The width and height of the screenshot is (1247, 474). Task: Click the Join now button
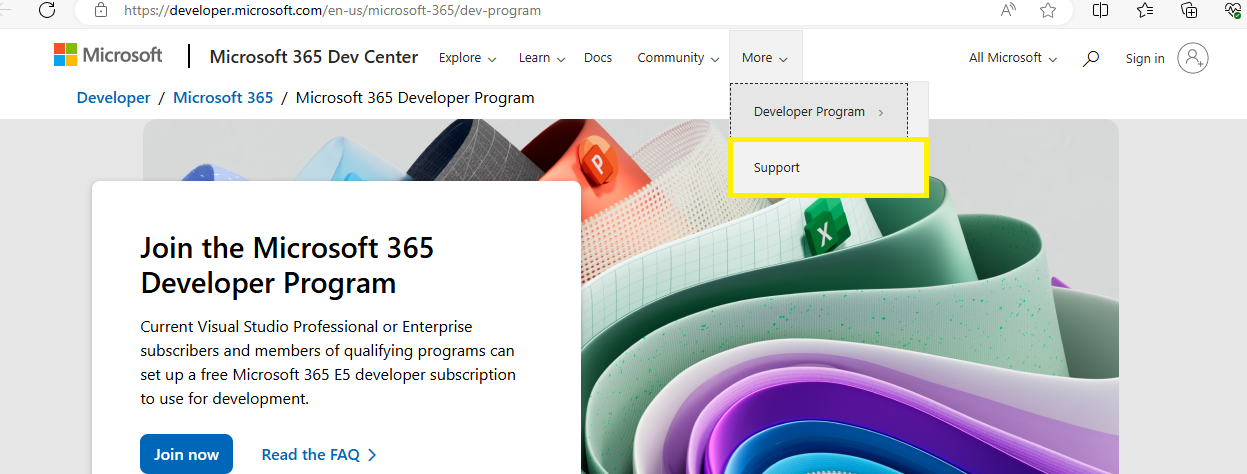click(x=186, y=454)
